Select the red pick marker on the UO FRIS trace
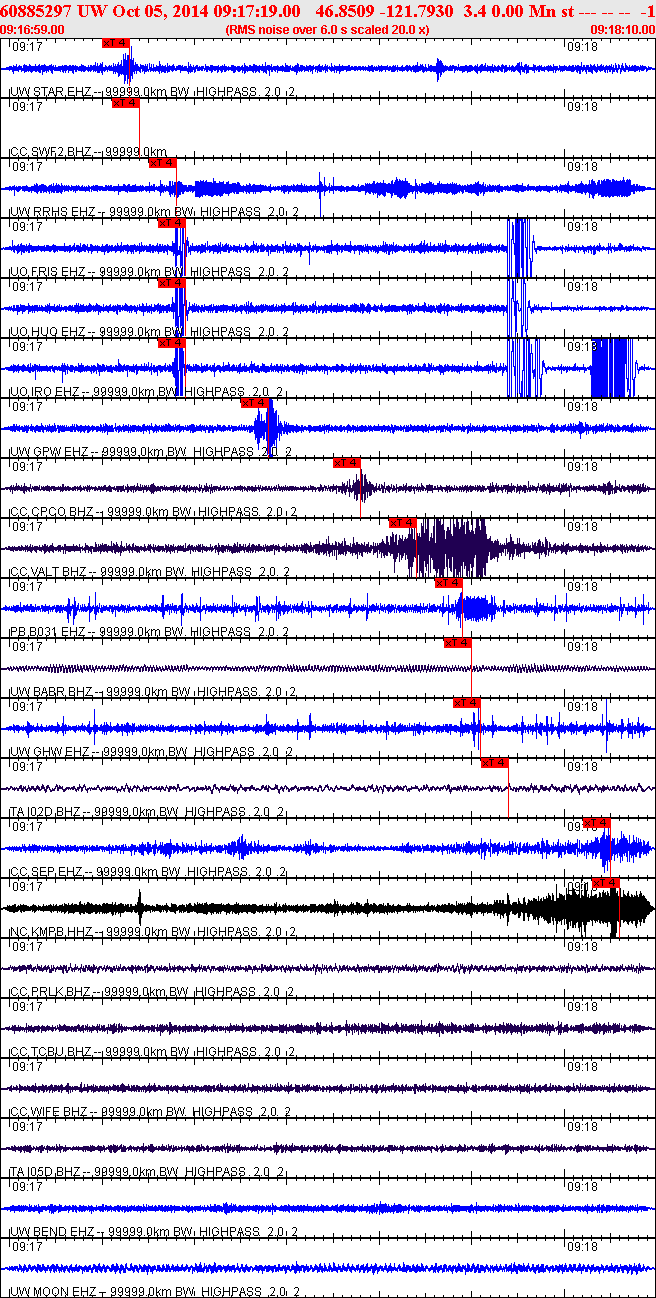Viewport: 656px width, 1298px height. (x=172, y=223)
